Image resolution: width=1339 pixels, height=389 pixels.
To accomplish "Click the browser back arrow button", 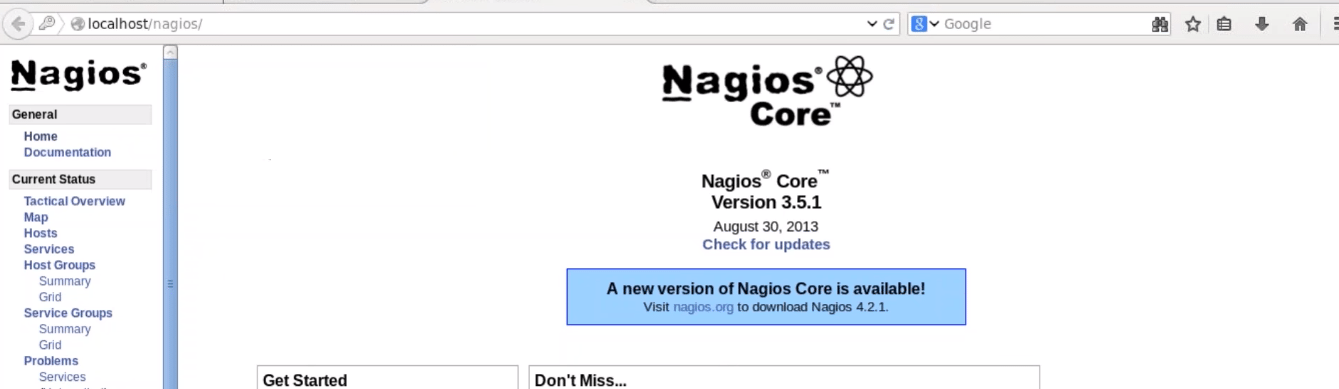I will [x=18, y=24].
